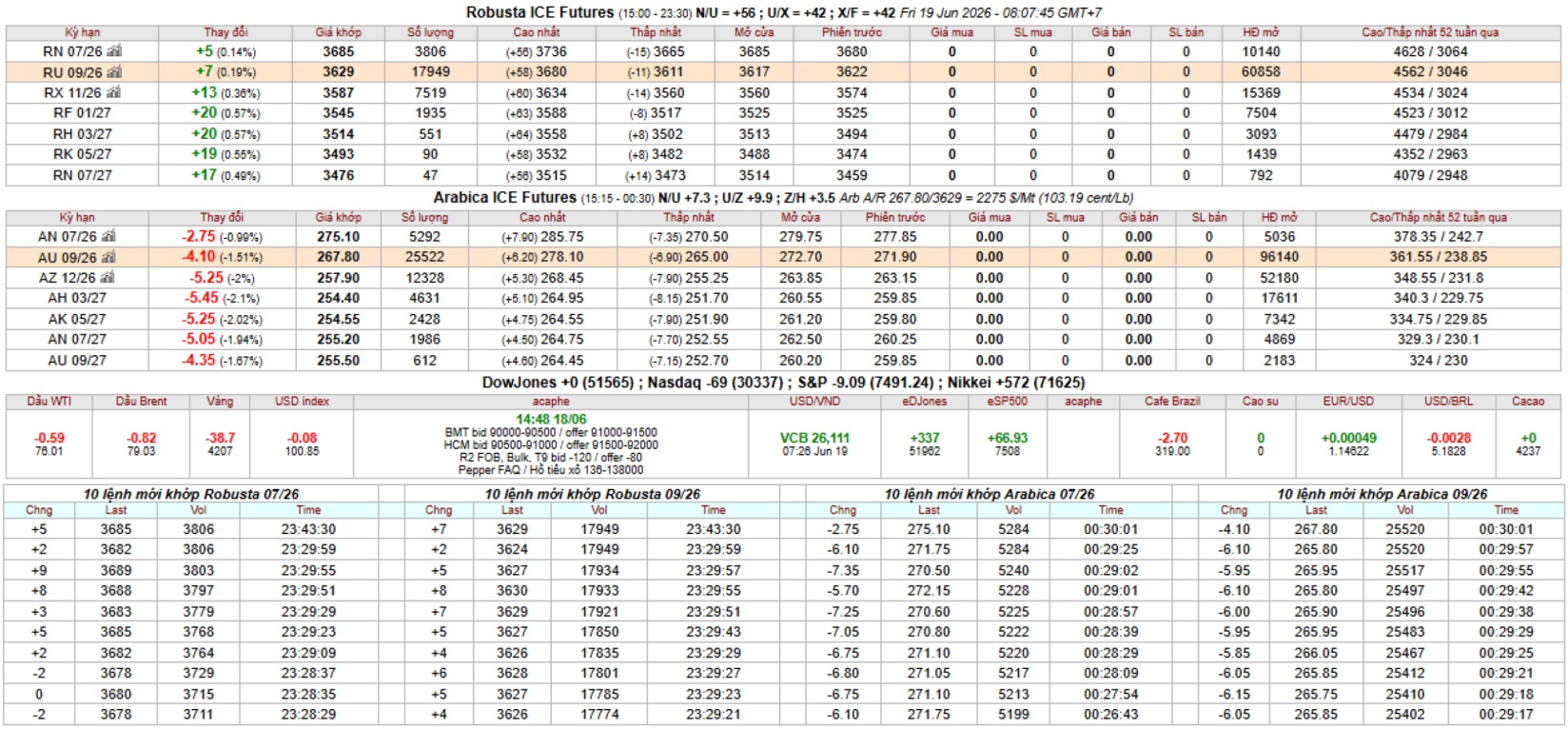Screen dimensions: 1568x729
Task: Select the USD/BRL header cell
Action: (1448, 402)
